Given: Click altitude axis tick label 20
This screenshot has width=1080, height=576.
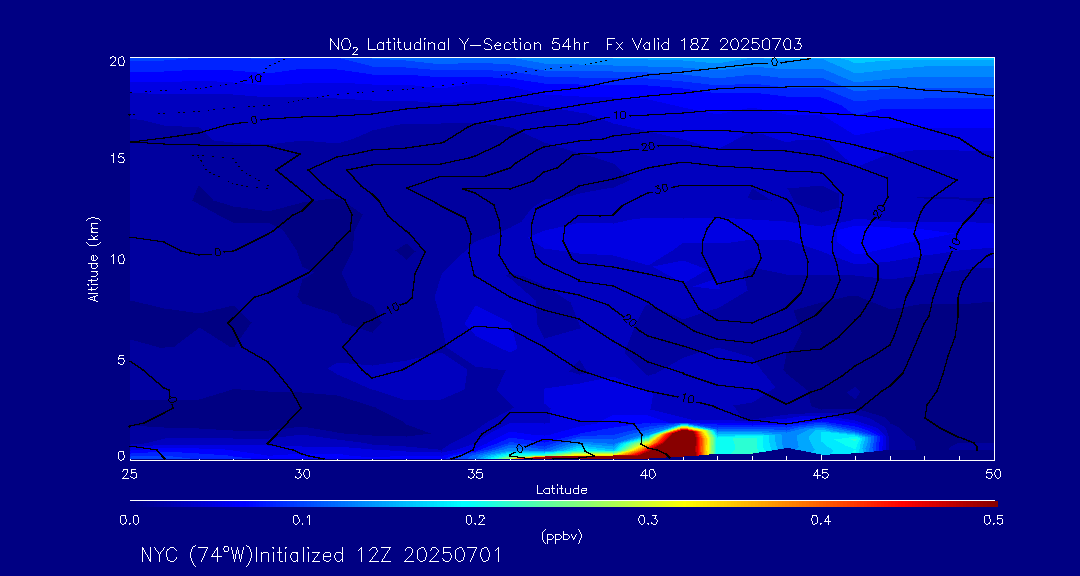Looking at the screenshot, I should [117, 61].
